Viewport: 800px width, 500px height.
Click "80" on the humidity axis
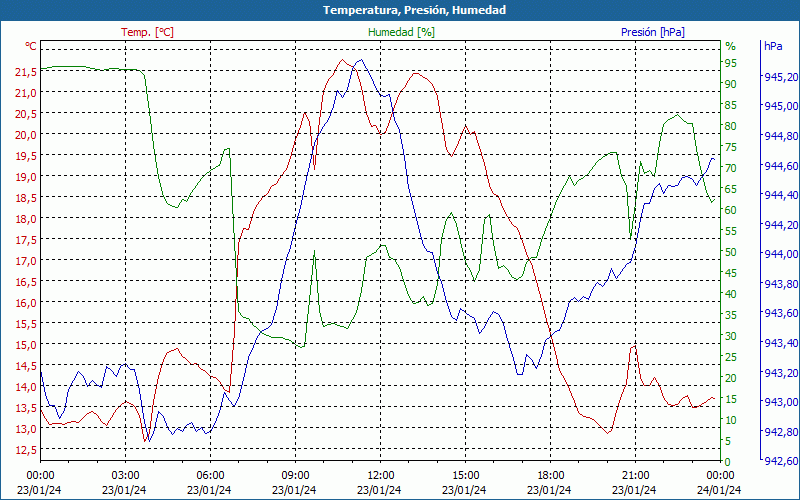click(731, 126)
